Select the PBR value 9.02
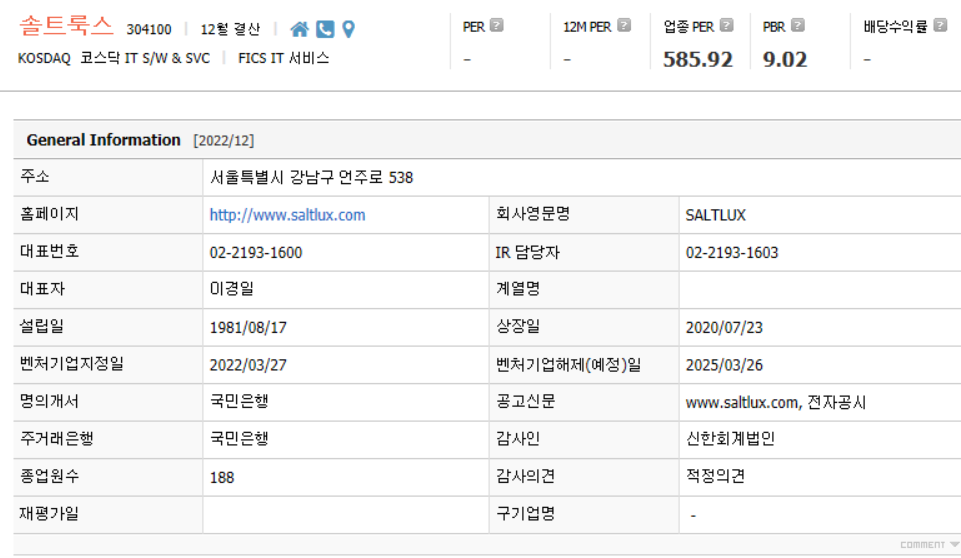This screenshot has width=961, height=558. pos(785,59)
